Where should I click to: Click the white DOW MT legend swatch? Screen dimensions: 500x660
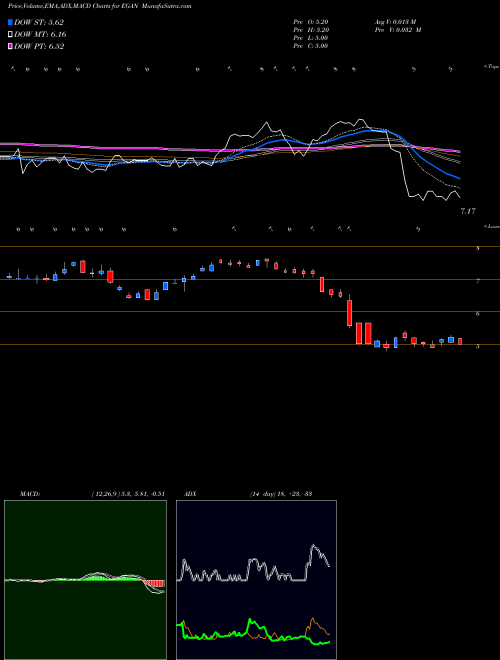tap(10, 35)
